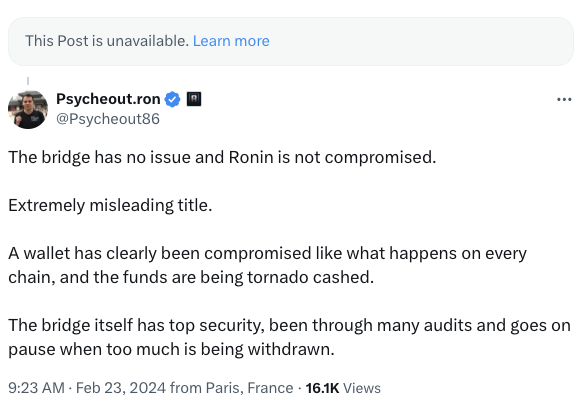Open the more options three-dot menu

point(564,99)
